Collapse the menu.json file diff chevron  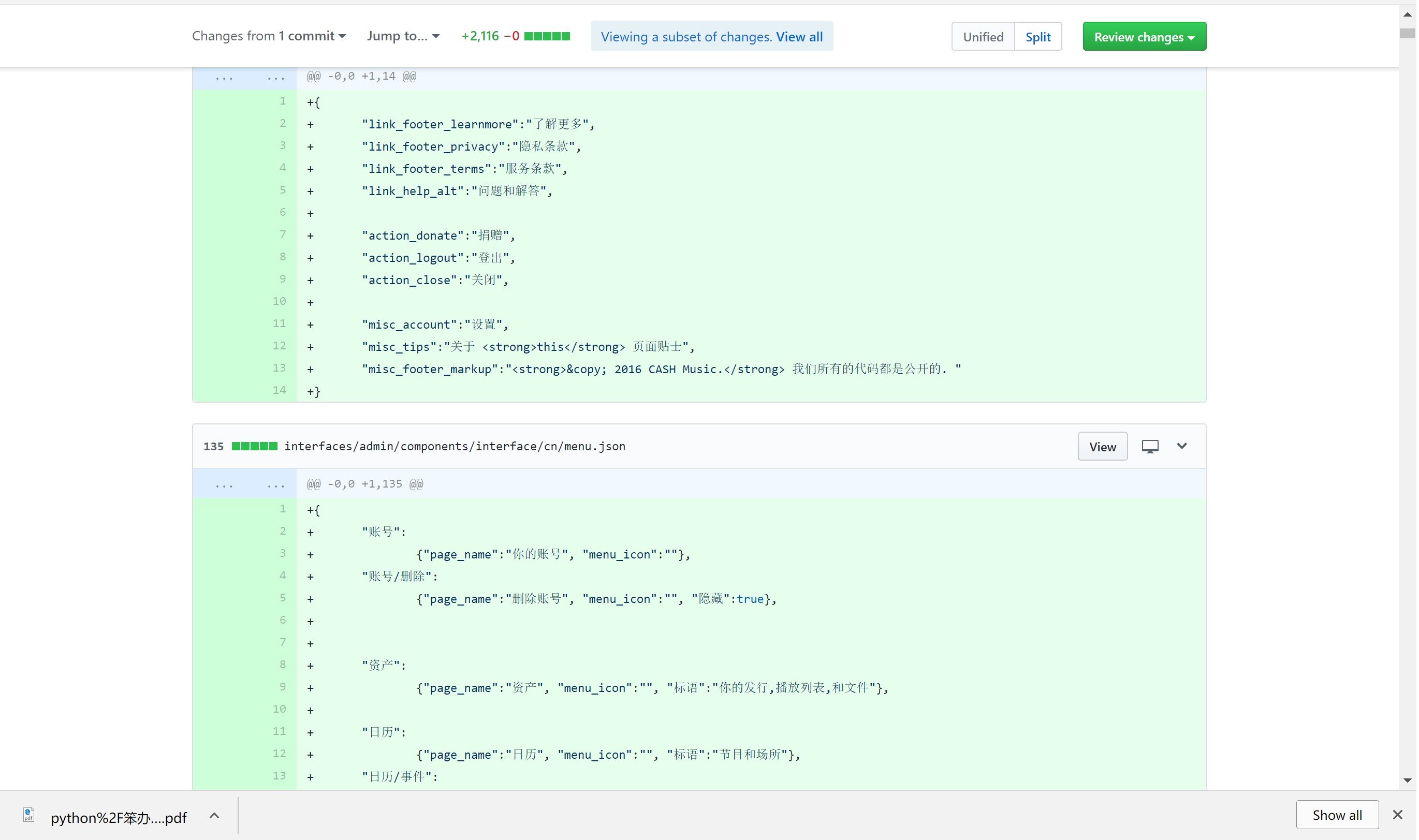[x=1182, y=446]
